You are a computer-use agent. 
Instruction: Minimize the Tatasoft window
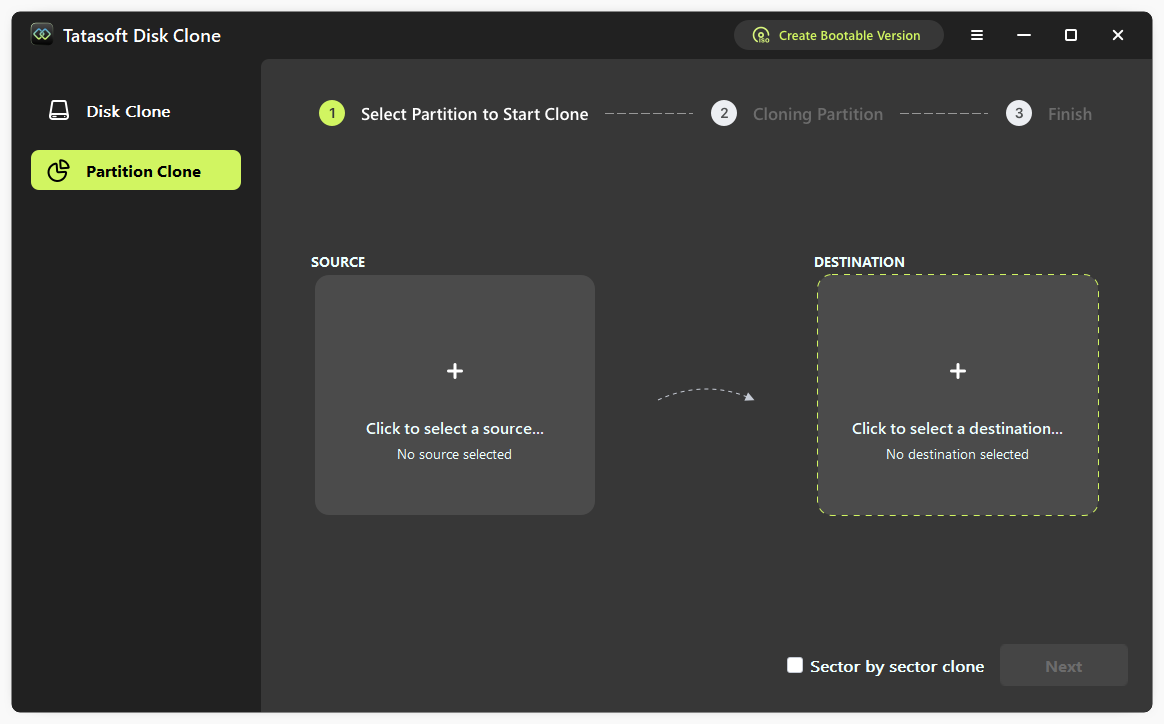1024,35
